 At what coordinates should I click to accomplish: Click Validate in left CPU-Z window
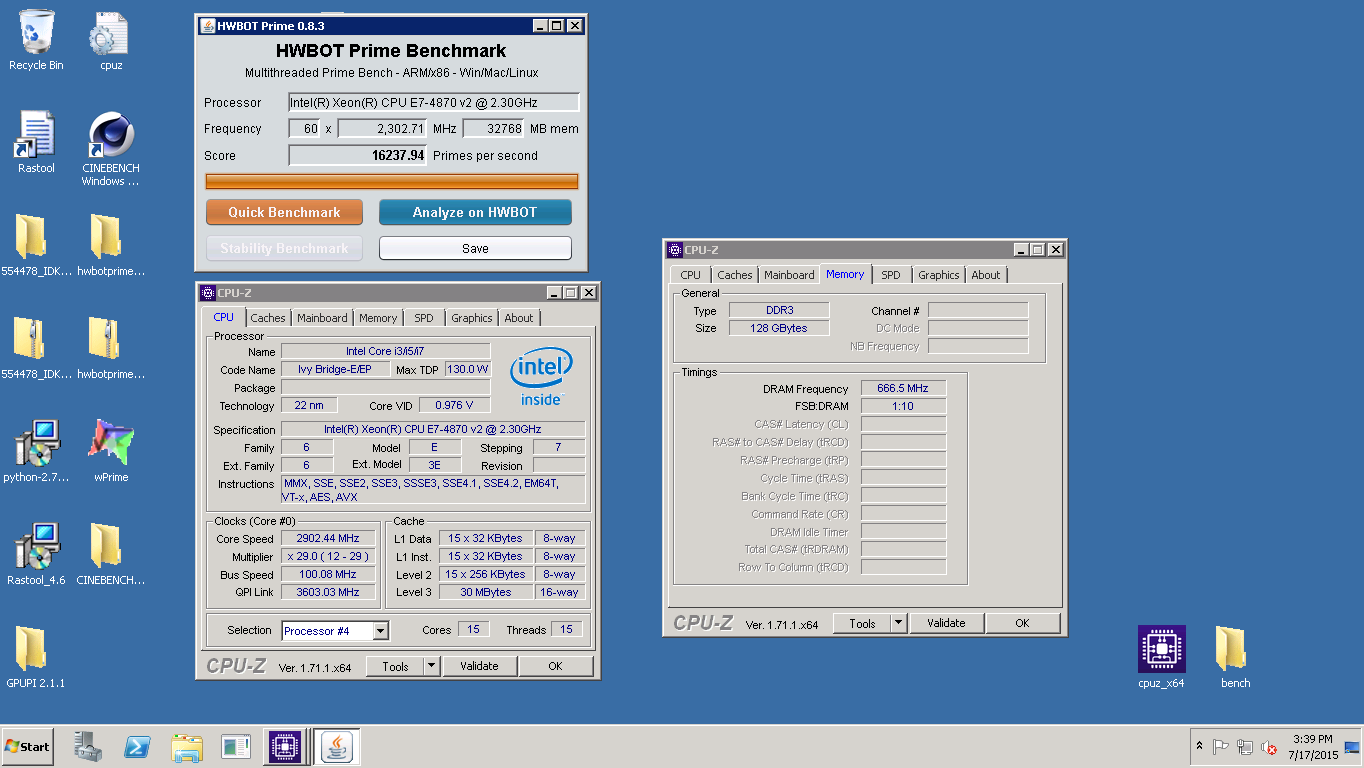tap(479, 666)
